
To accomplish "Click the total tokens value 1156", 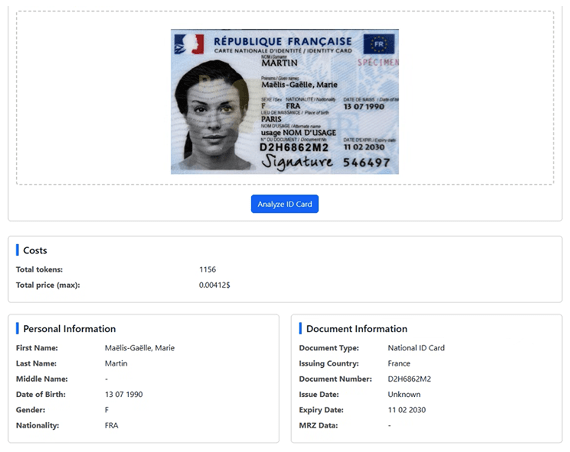I will [208, 269].
